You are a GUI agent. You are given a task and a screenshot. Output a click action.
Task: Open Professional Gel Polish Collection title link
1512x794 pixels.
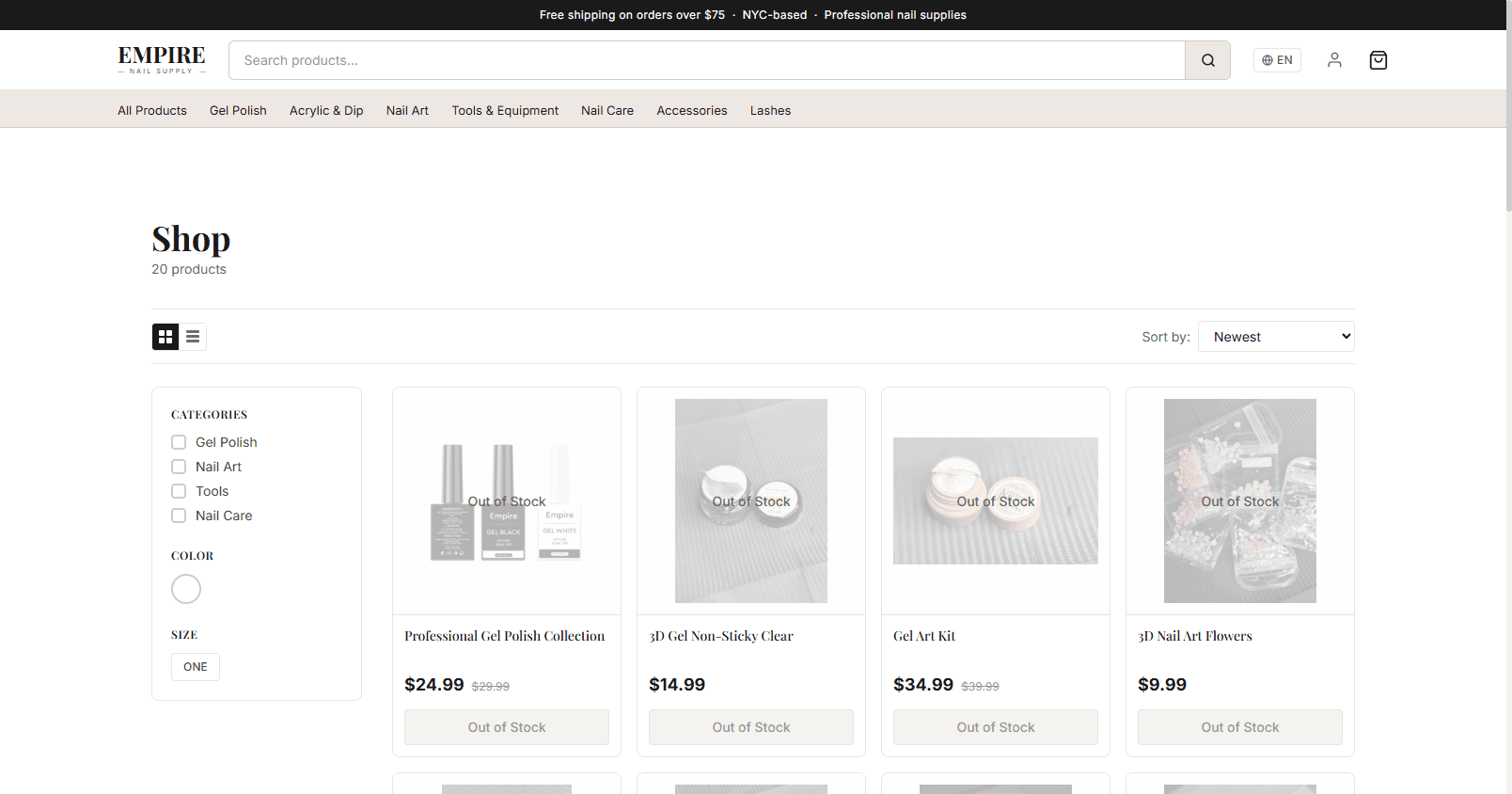click(x=505, y=636)
